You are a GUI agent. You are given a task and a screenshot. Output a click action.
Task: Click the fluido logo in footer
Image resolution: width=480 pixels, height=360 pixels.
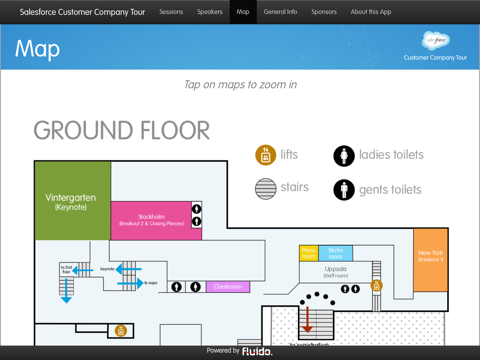point(257,352)
